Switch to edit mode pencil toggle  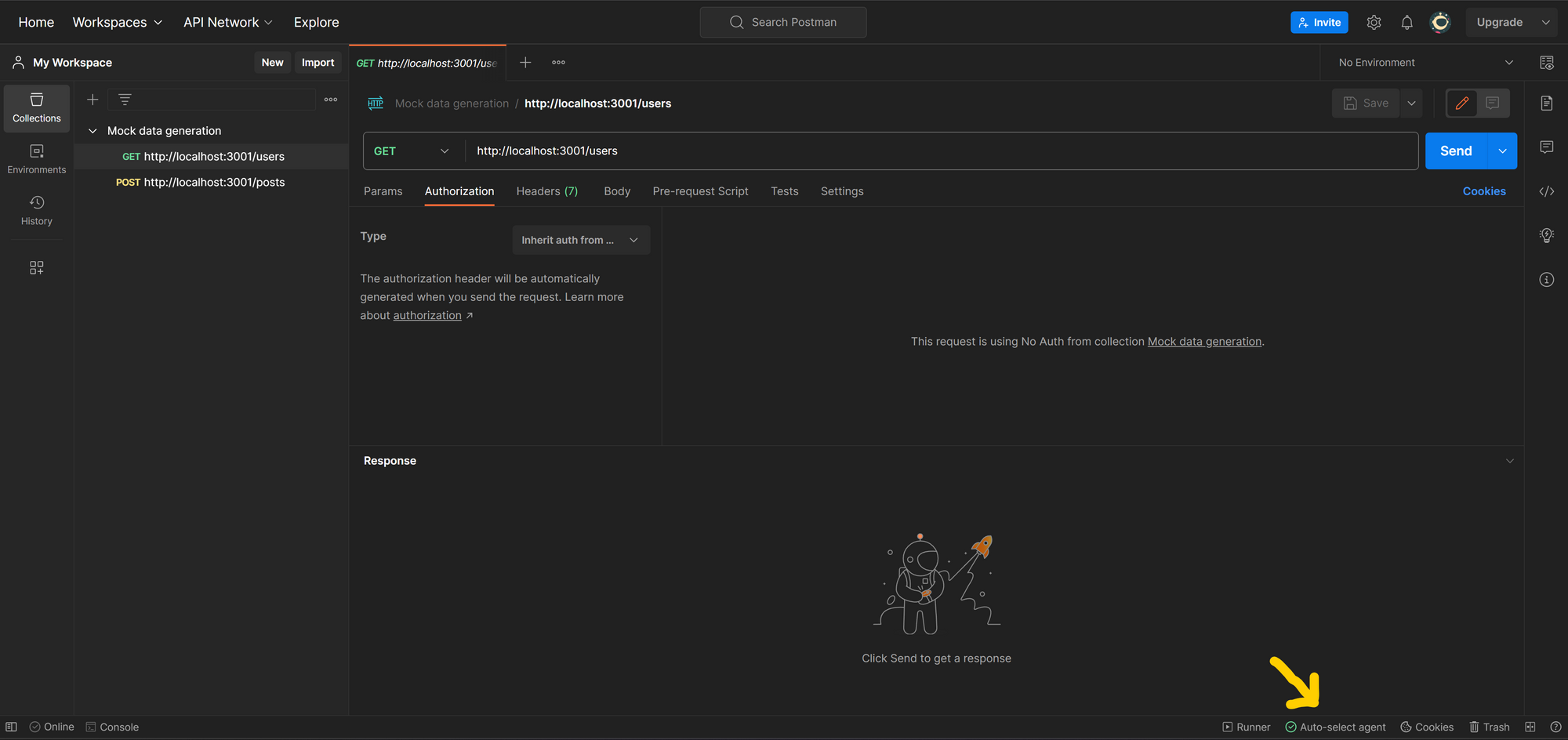point(1461,103)
